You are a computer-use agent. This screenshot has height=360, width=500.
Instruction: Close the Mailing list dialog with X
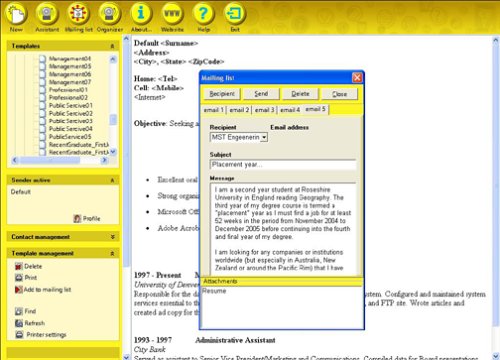(x=357, y=78)
